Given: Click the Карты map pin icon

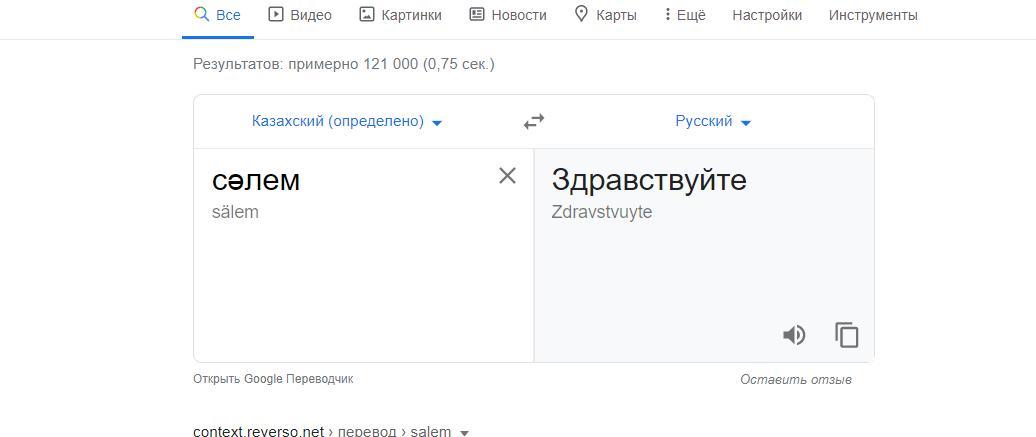Looking at the screenshot, I should pyautogui.click(x=581, y=15).
